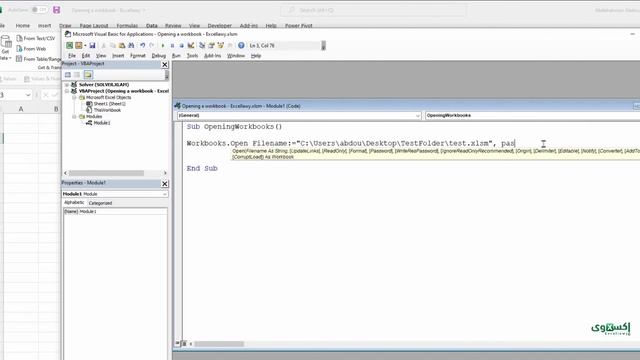Toggle Design Mode icon
This screenshot has height=360, width=640.
click(191, 45)
